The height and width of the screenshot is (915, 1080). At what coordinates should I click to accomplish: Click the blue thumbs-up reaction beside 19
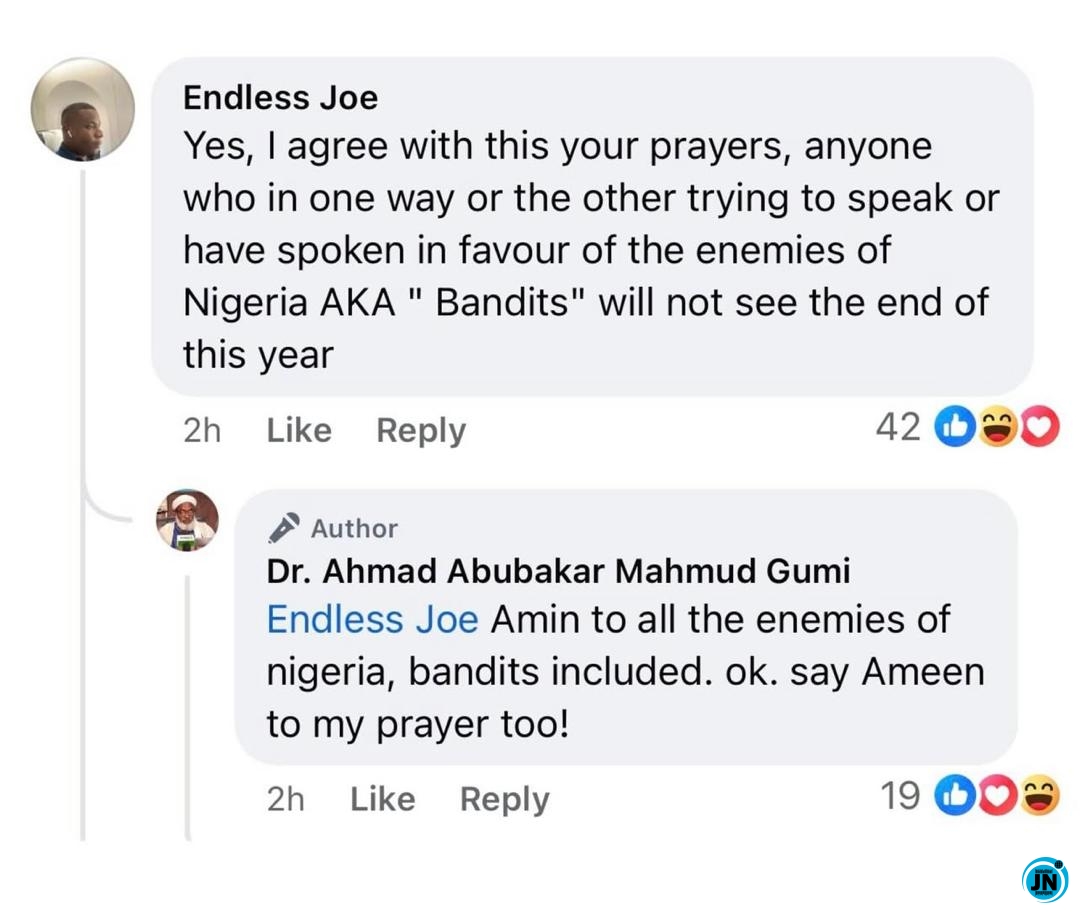pyautogui.click(x=952, y=797)
